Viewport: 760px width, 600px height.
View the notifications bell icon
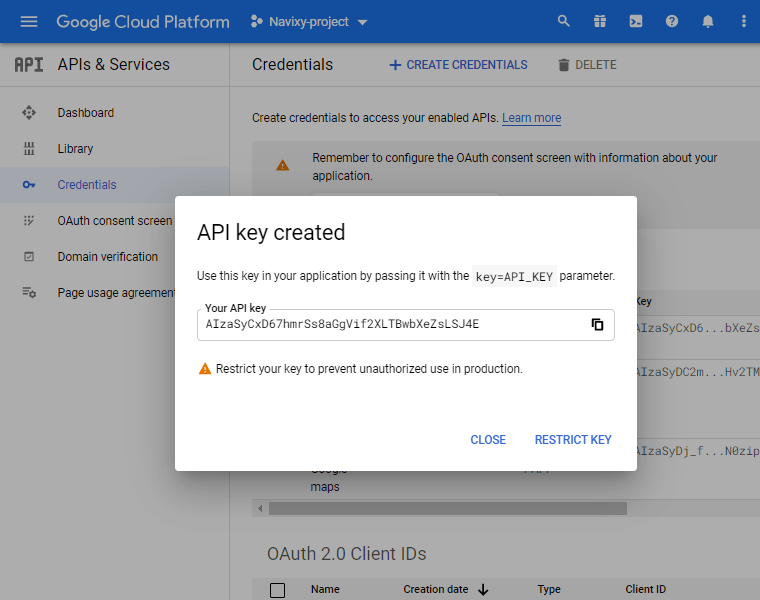708,21
